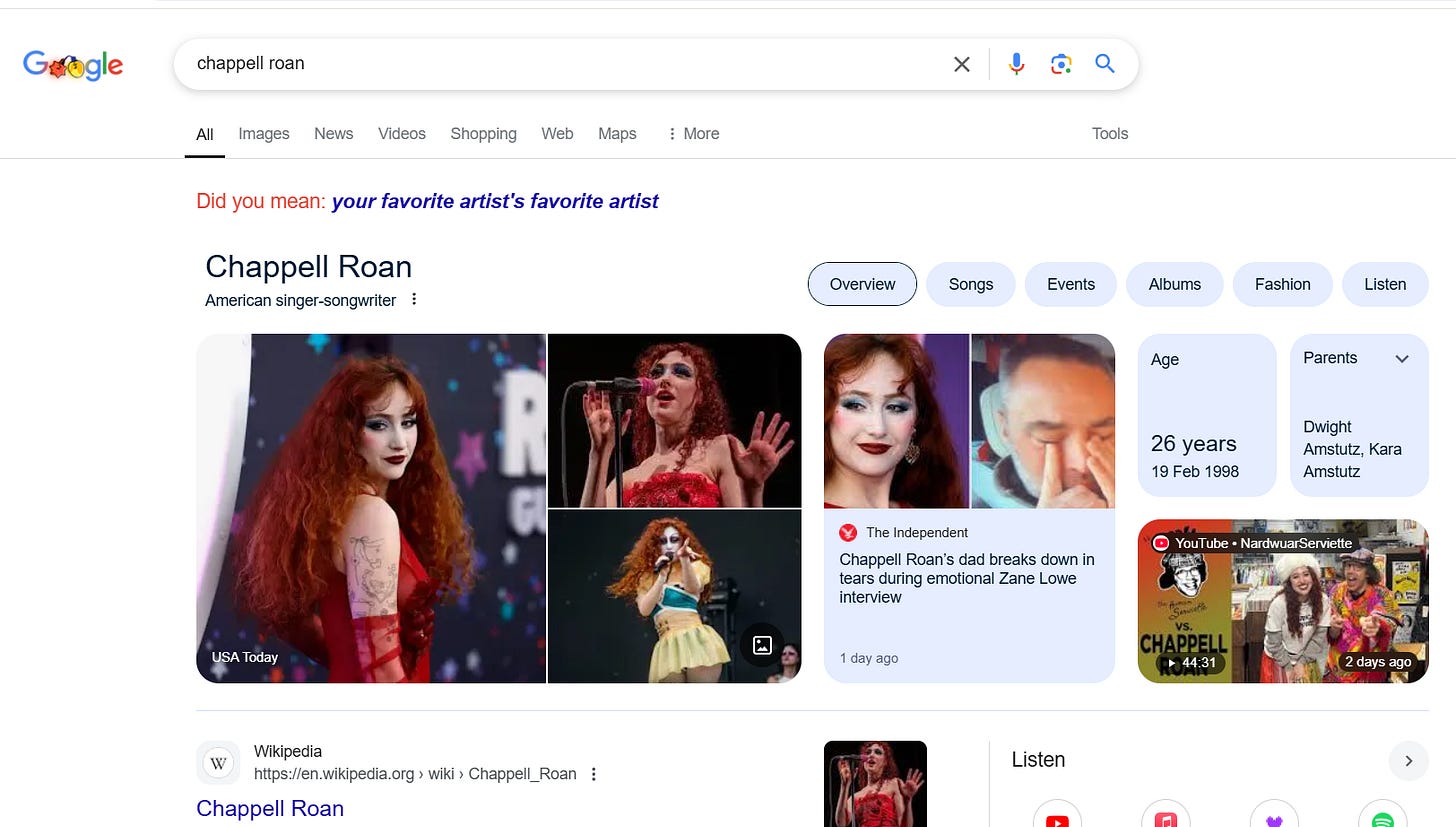Click the '1 day ago' timestamp
The width and height of the screenshot is (1456, 827).
coord(869,658)
